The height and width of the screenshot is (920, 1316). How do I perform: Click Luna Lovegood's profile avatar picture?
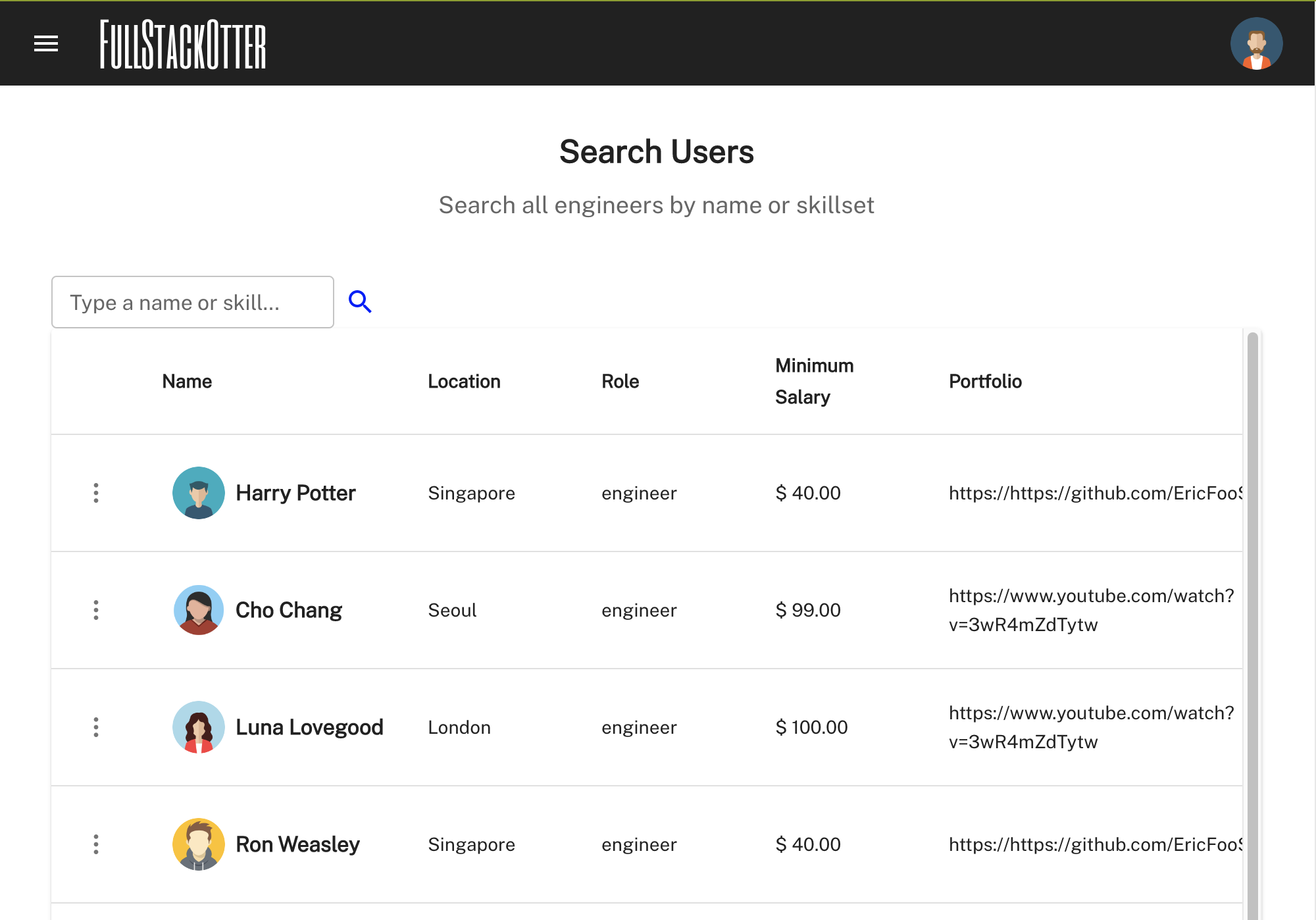(198, 727)
